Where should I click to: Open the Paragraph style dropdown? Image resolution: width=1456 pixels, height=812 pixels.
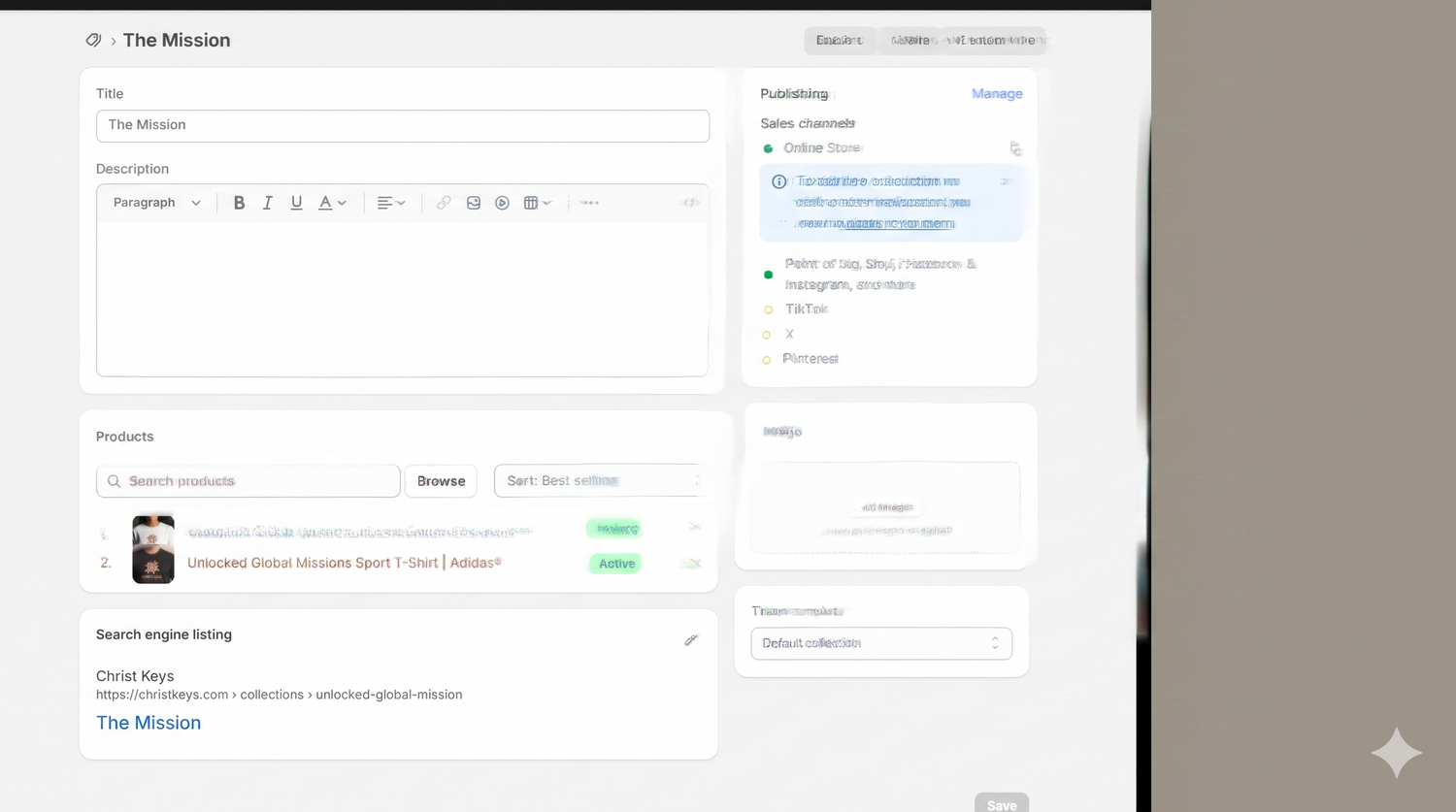click(x=157, y=203)
